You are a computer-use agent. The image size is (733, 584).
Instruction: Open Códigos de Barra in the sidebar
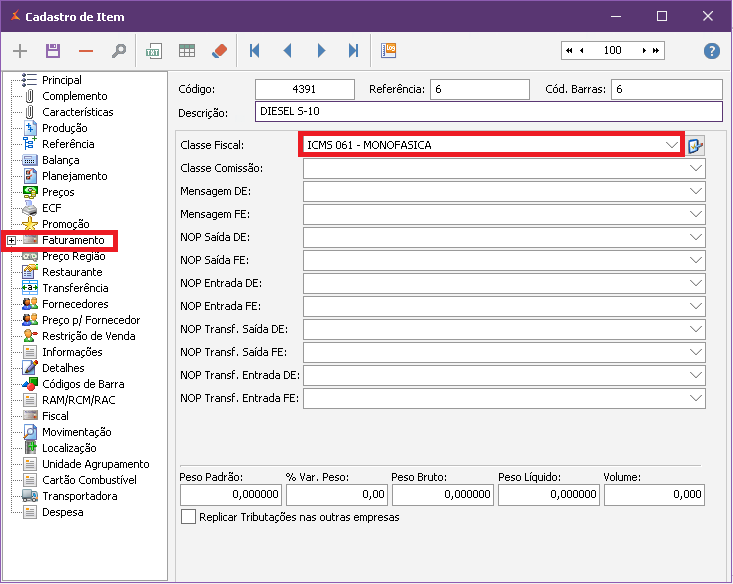click(82, 384)
